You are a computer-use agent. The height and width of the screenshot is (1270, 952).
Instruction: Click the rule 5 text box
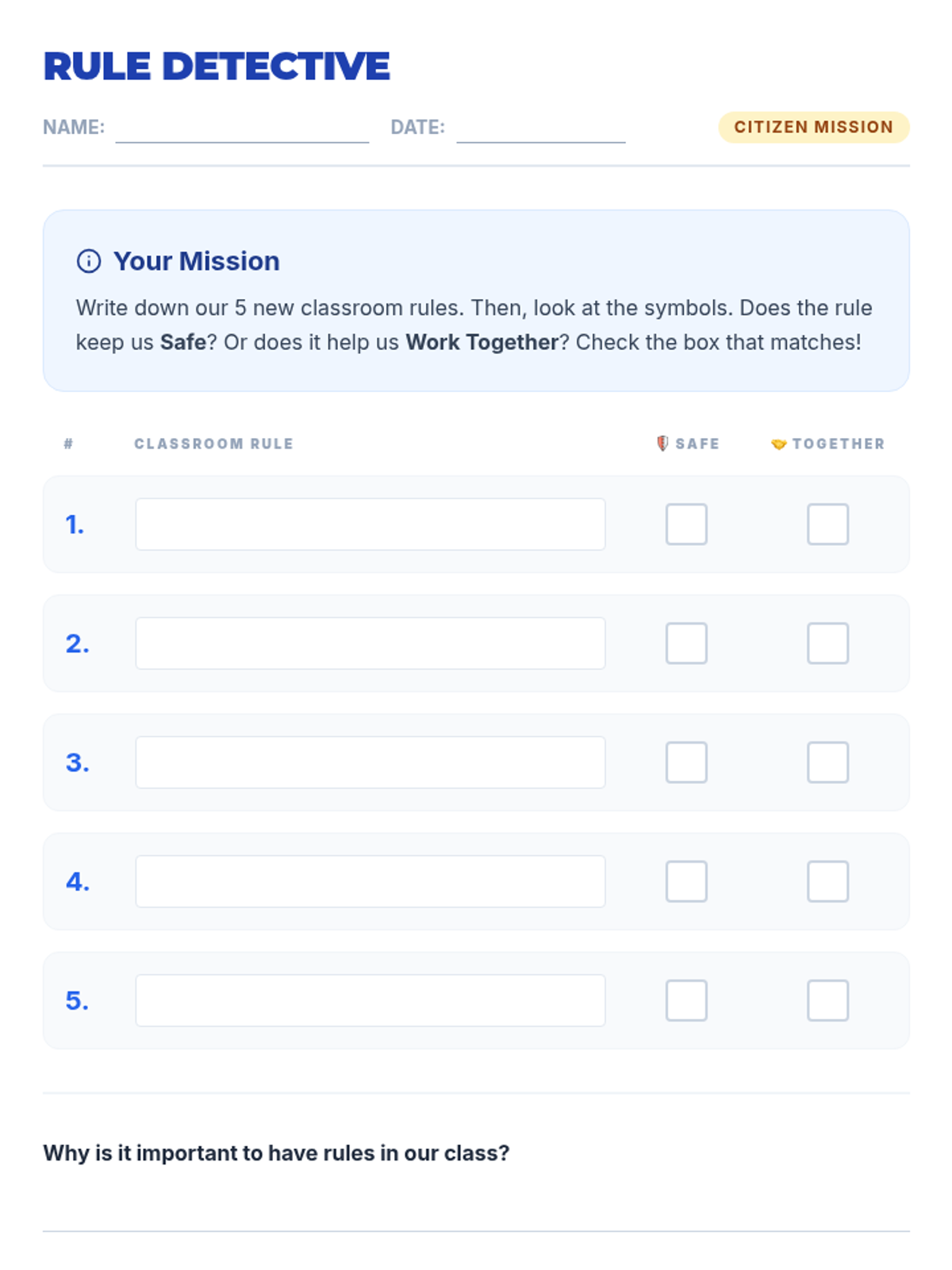(370, 1000)
